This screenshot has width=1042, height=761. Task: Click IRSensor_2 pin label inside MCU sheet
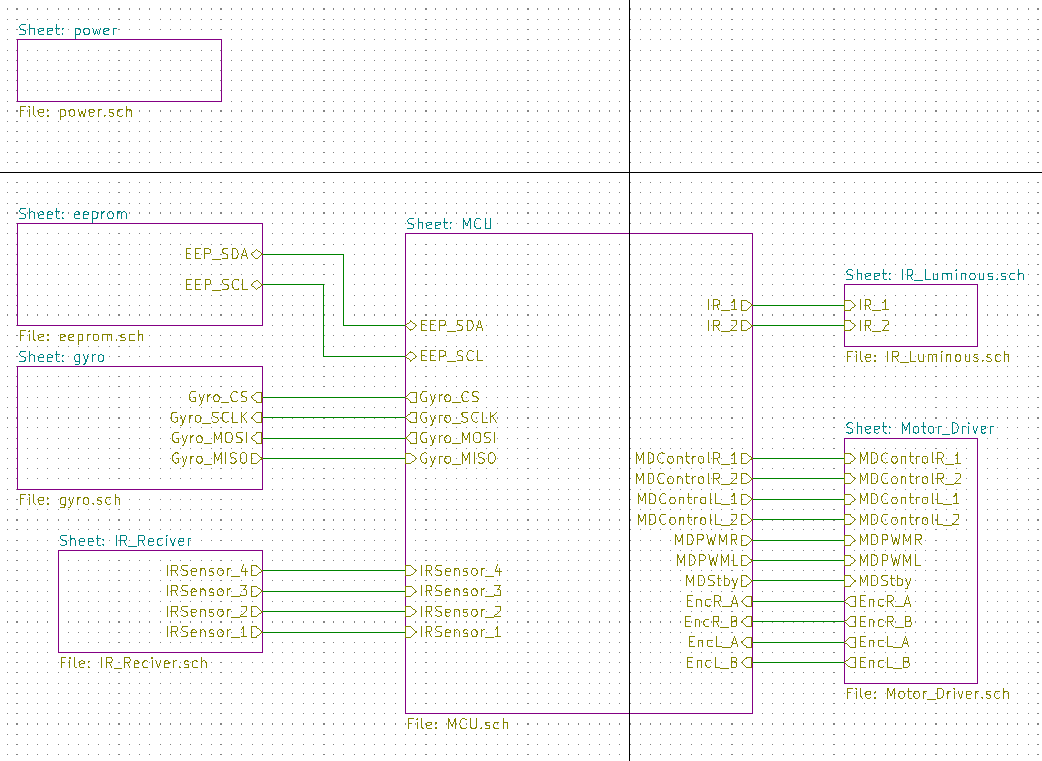pos(461,612)
